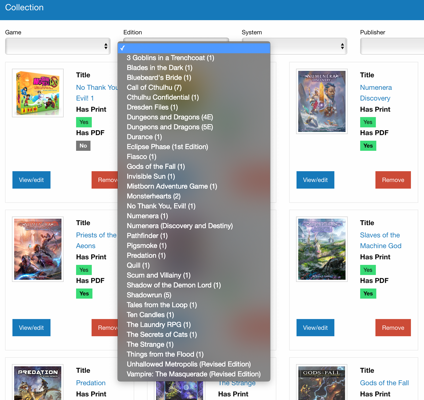View/edit the Numenera Discovery entry
Viewport: 424px width, 400px height.
pyautogui.click(x=315, y=180)
